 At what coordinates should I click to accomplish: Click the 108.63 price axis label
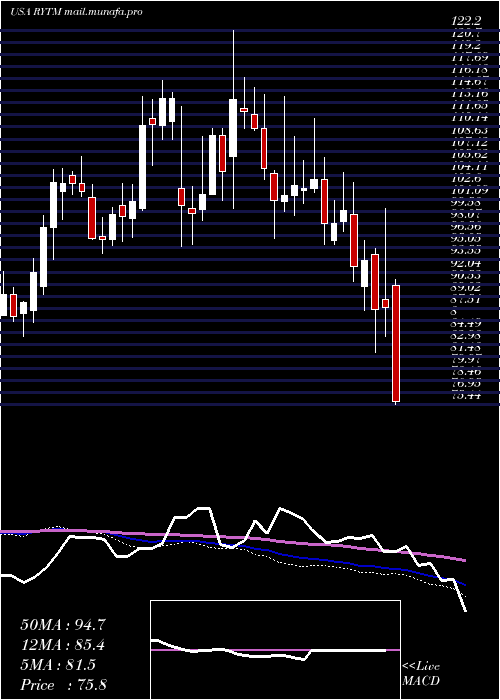pyautogui.click(x=469, y=131)
